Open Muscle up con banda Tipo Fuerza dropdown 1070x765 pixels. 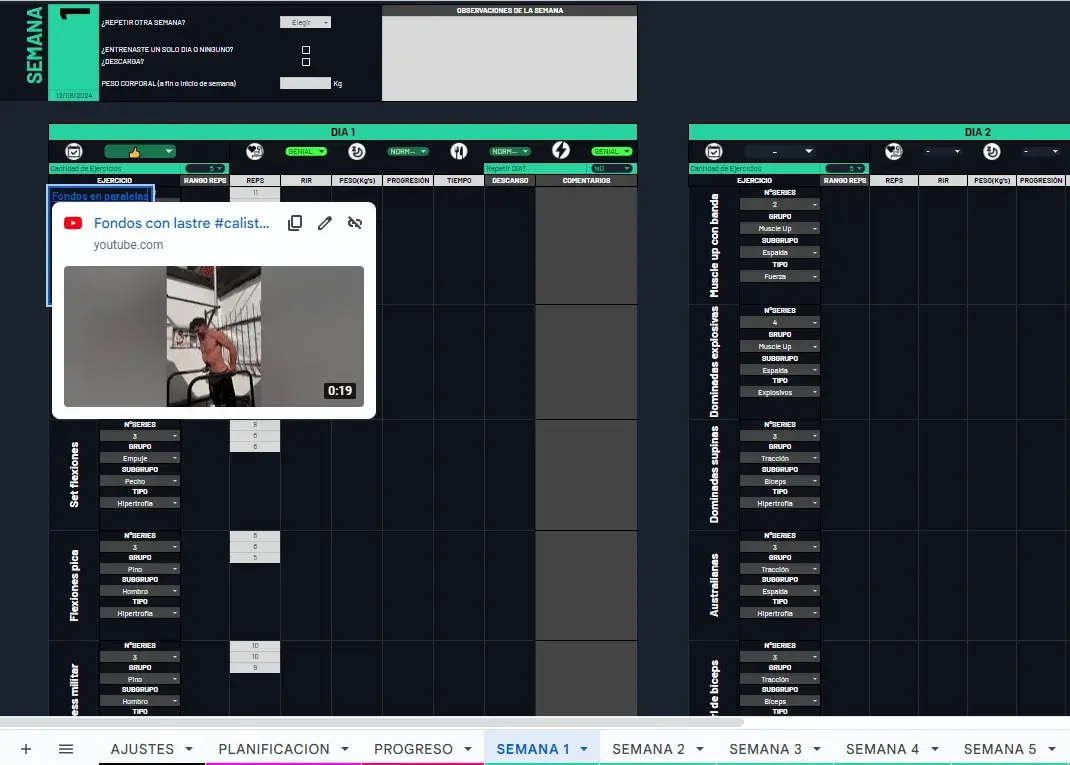tap(780, 277)
